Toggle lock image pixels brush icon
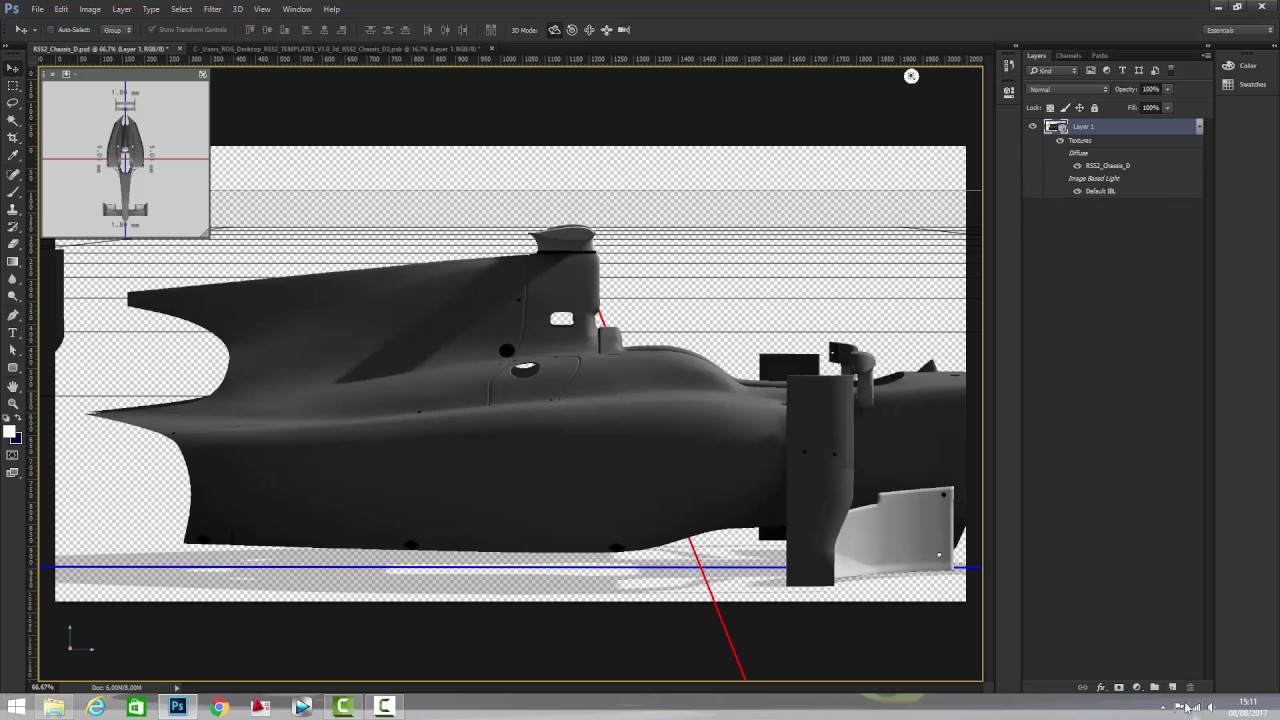 [x=1065, y=107]
